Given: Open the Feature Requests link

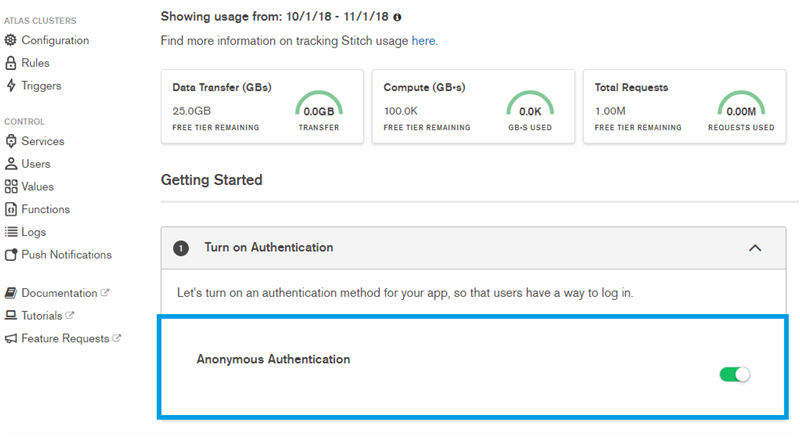Looking at the screenshot, I should click(x=65, y=339).
